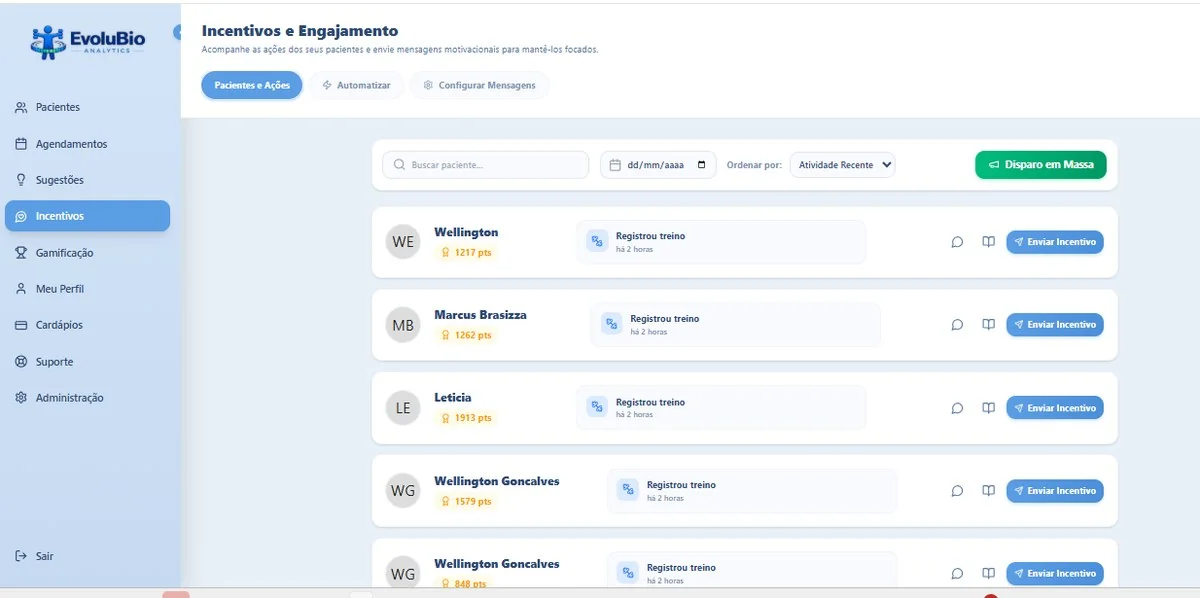Switch to the Configurar Mensagens tab
This screenshot has width=1200, height=598.
coord(479,85)
